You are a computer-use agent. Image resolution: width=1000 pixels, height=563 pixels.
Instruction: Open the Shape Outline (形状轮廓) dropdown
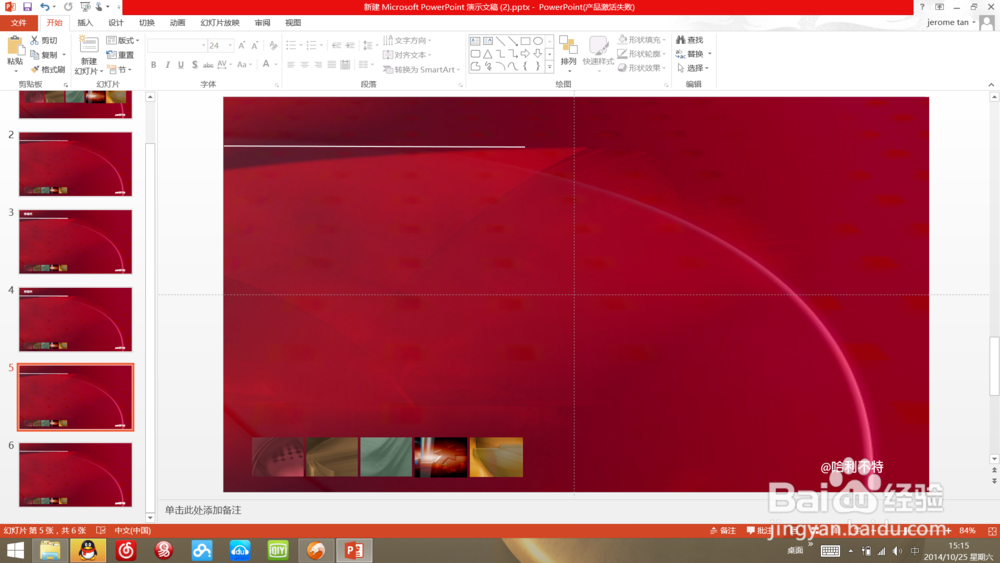pos(642,54)
